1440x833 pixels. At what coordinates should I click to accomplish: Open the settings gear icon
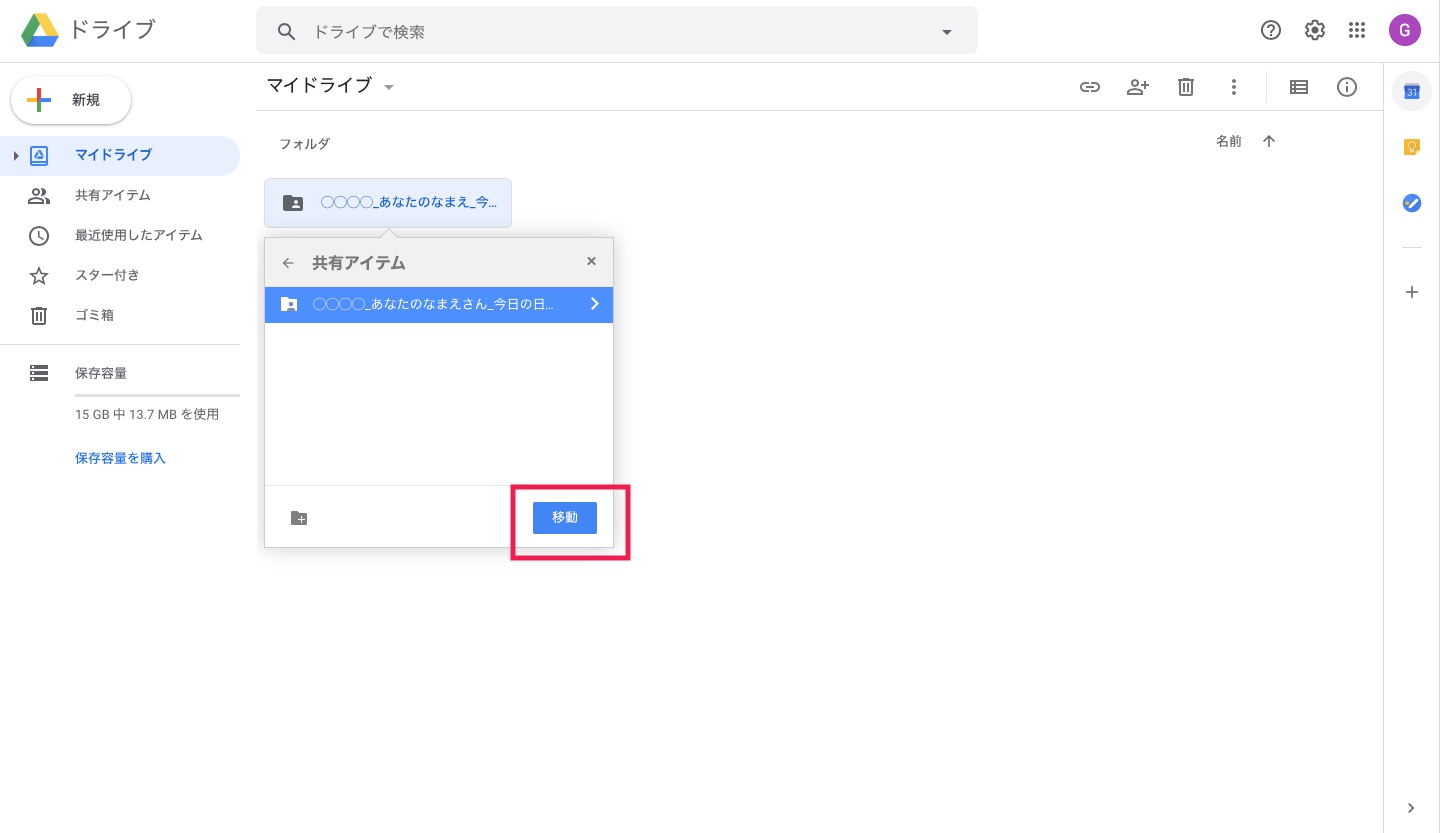1315,30
